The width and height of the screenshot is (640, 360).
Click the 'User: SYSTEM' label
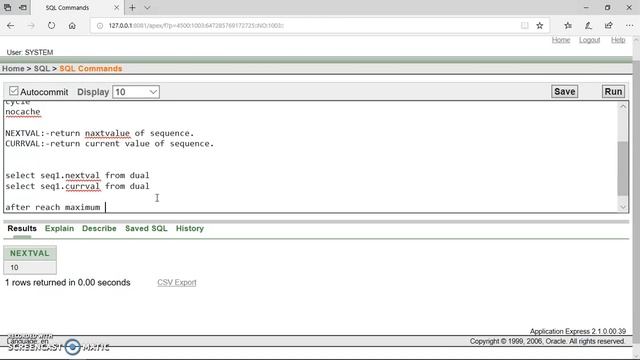[30, 52]
